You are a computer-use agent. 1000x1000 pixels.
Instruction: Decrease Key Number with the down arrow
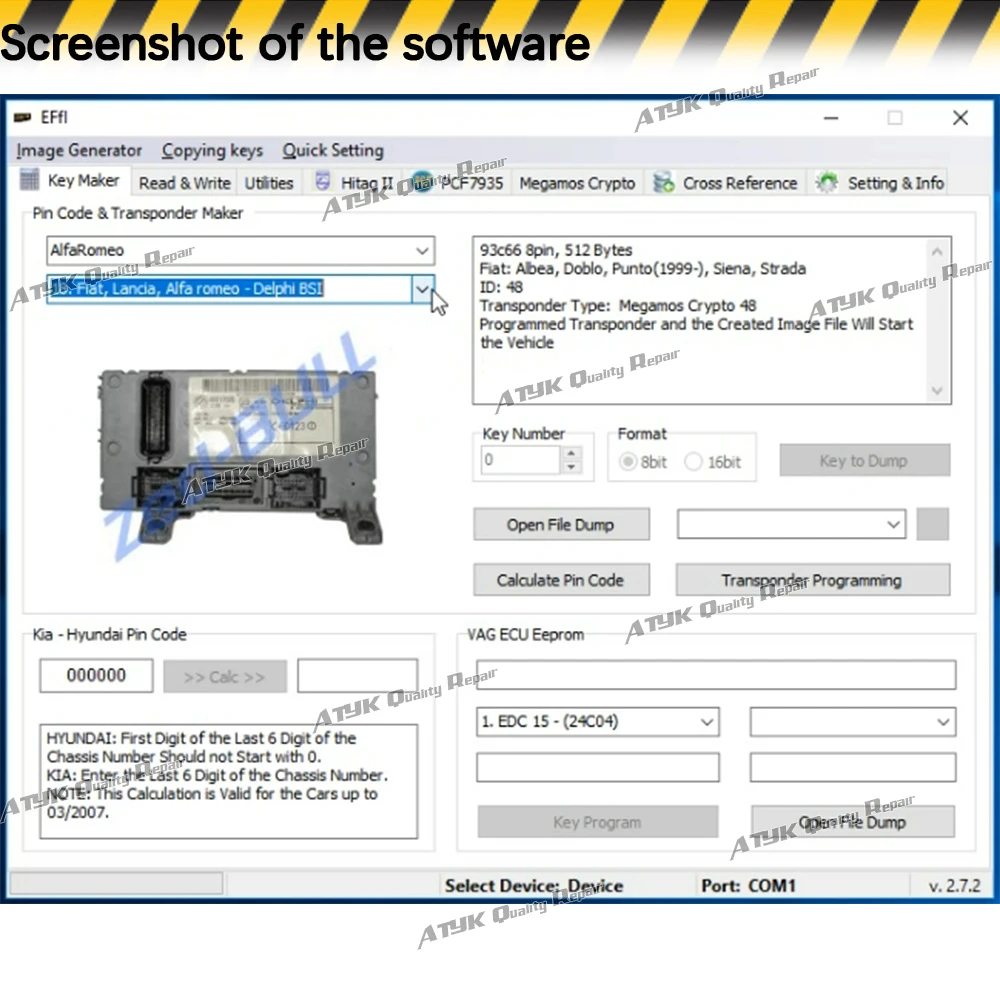[571, 467]
